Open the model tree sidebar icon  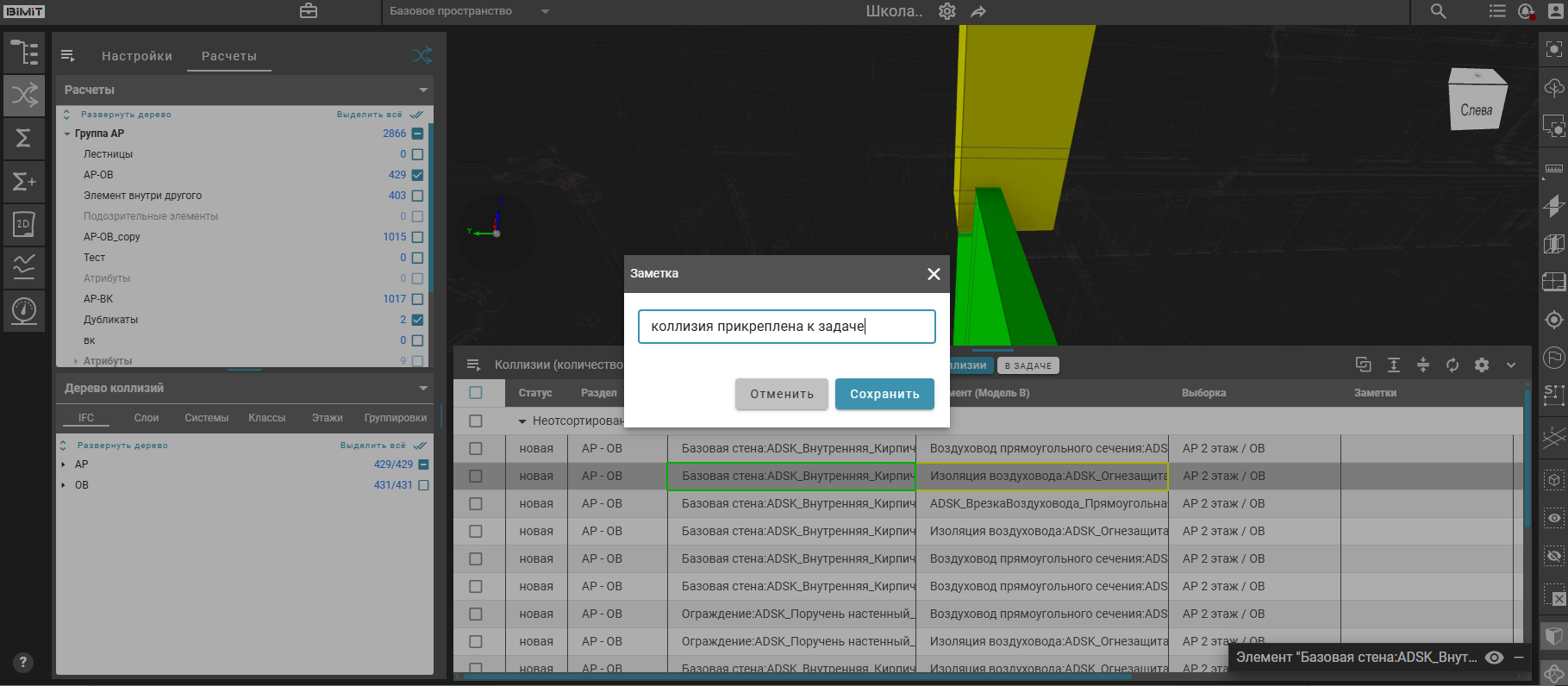click(x=24, y=53)
